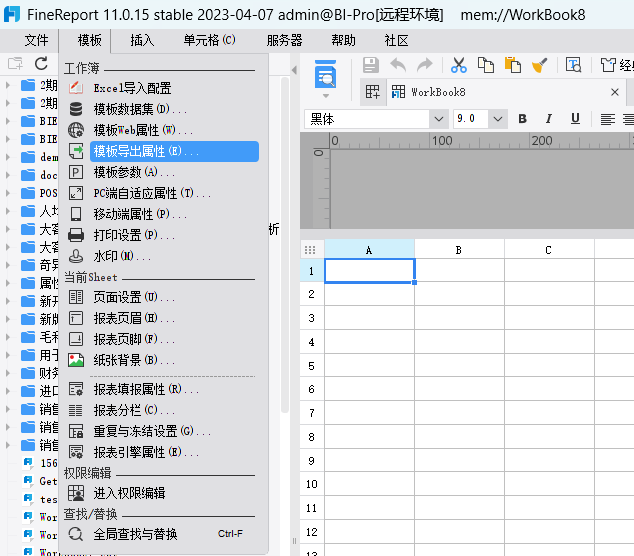634x556 pixels.
Task: Choose 模板参数(A) menu item
Action: tap(163, 172)
